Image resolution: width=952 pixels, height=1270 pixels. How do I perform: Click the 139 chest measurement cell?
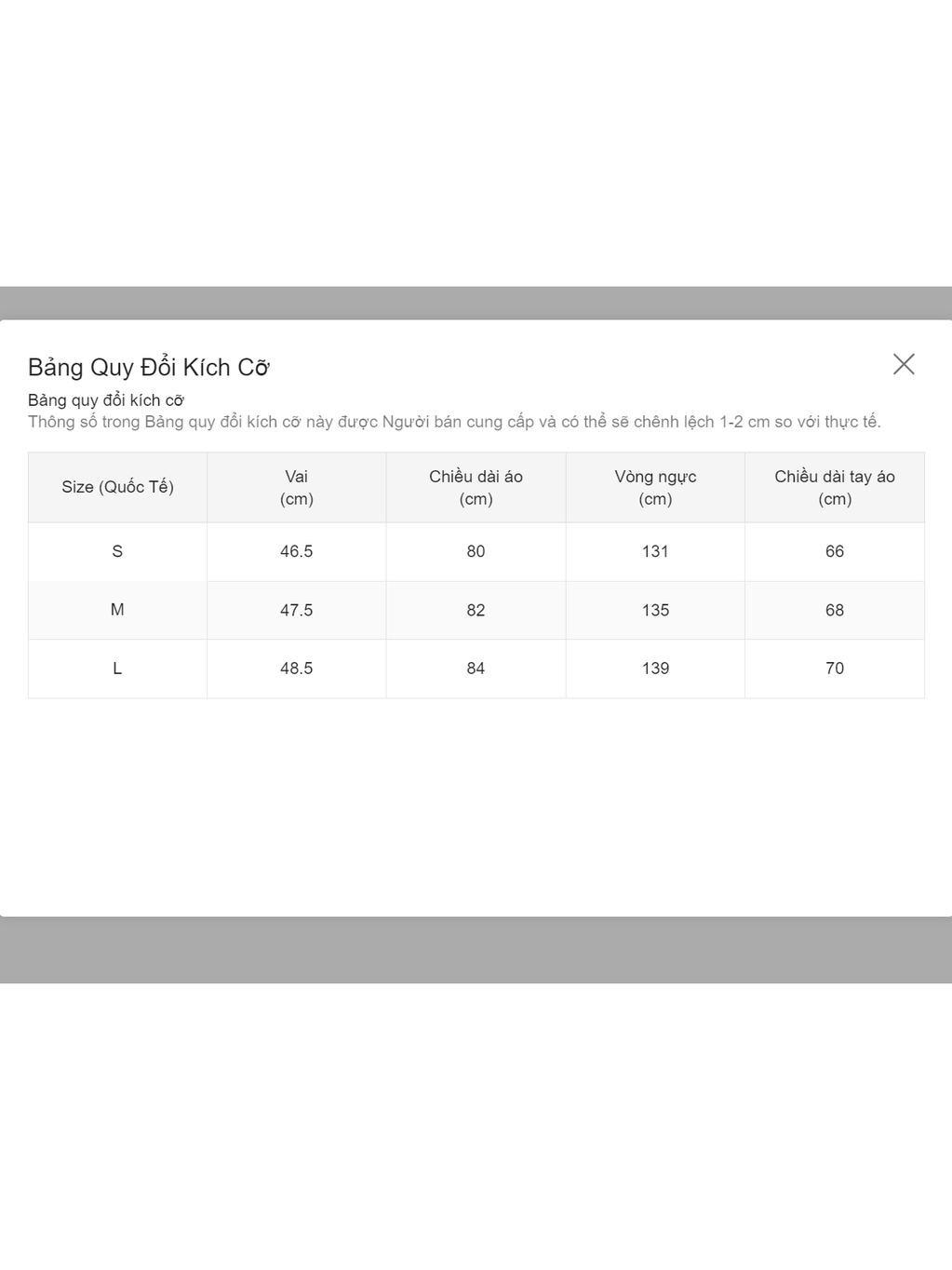pyautogui.click(x=655, y=669)
